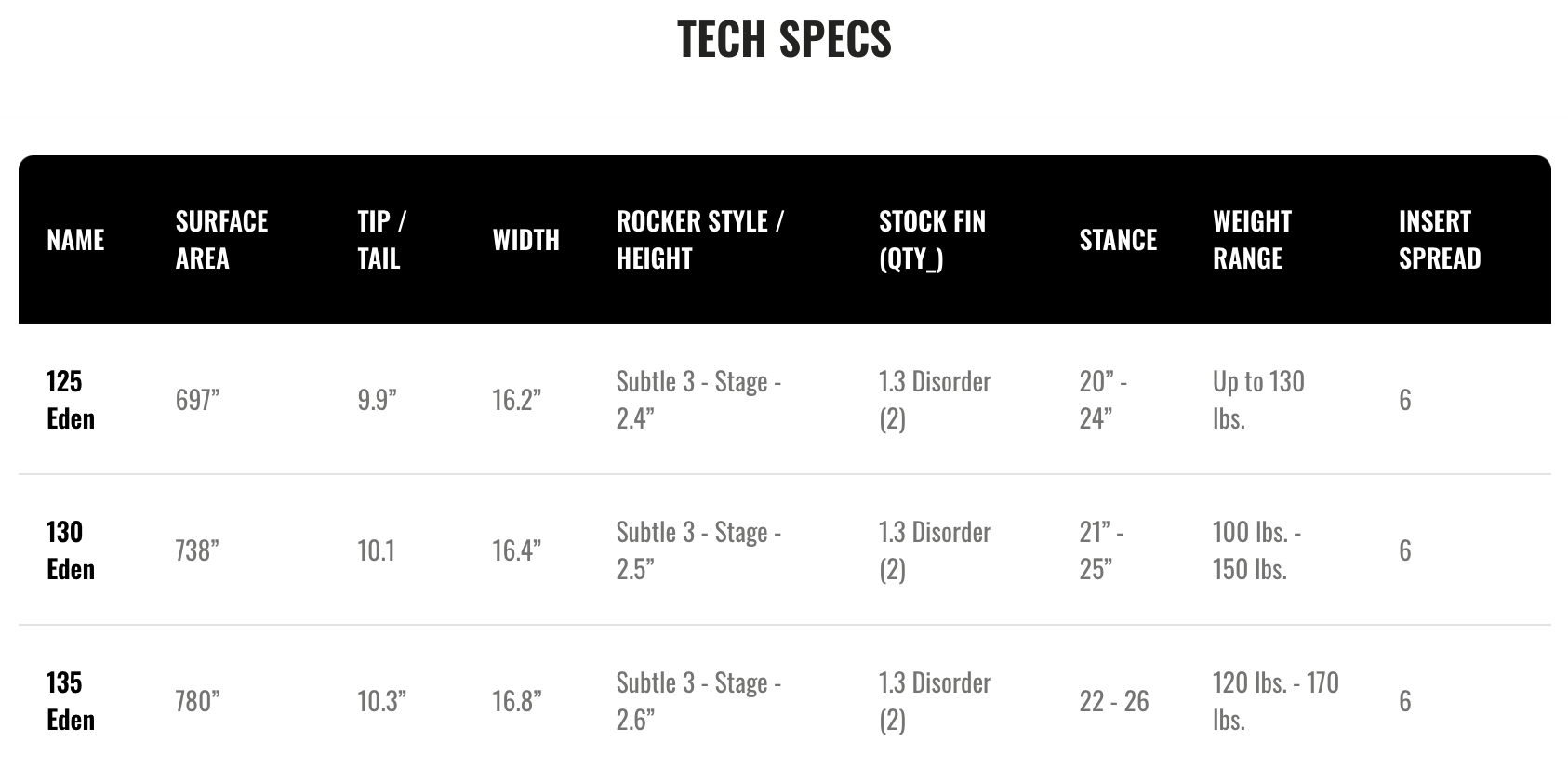Screen dimensions: 1568x768
Task: Click the WIDTH column header
Action: tap(525, 240)
